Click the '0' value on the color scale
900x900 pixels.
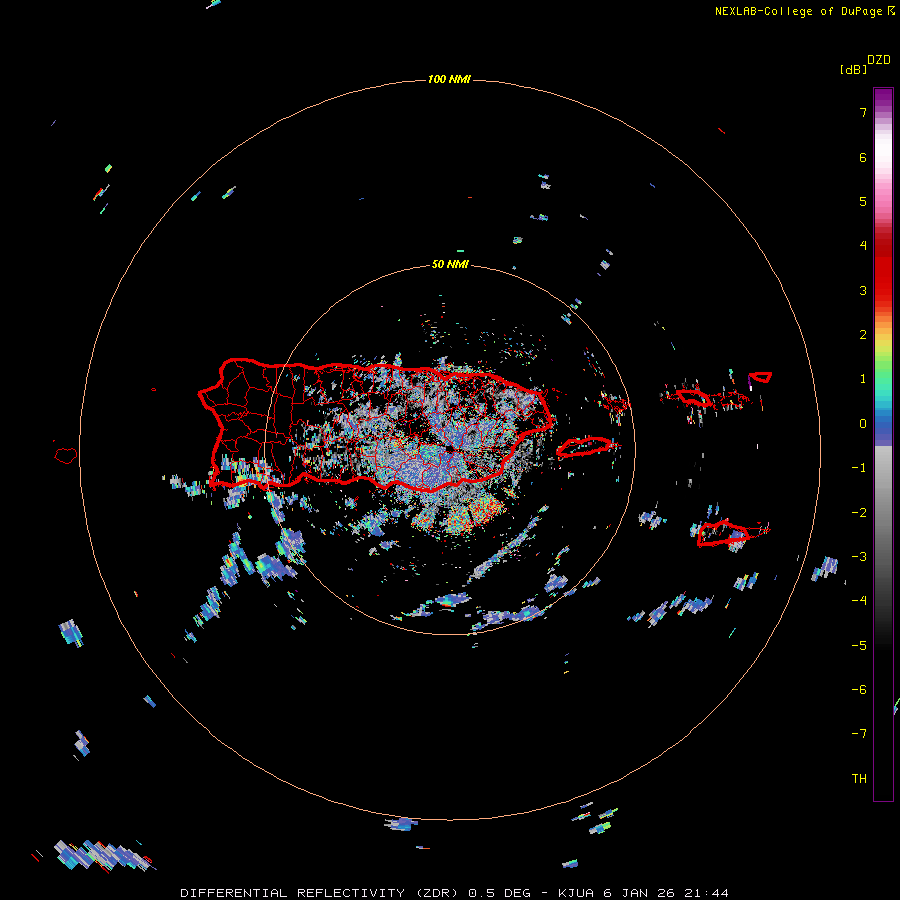[x=863, y=424]
